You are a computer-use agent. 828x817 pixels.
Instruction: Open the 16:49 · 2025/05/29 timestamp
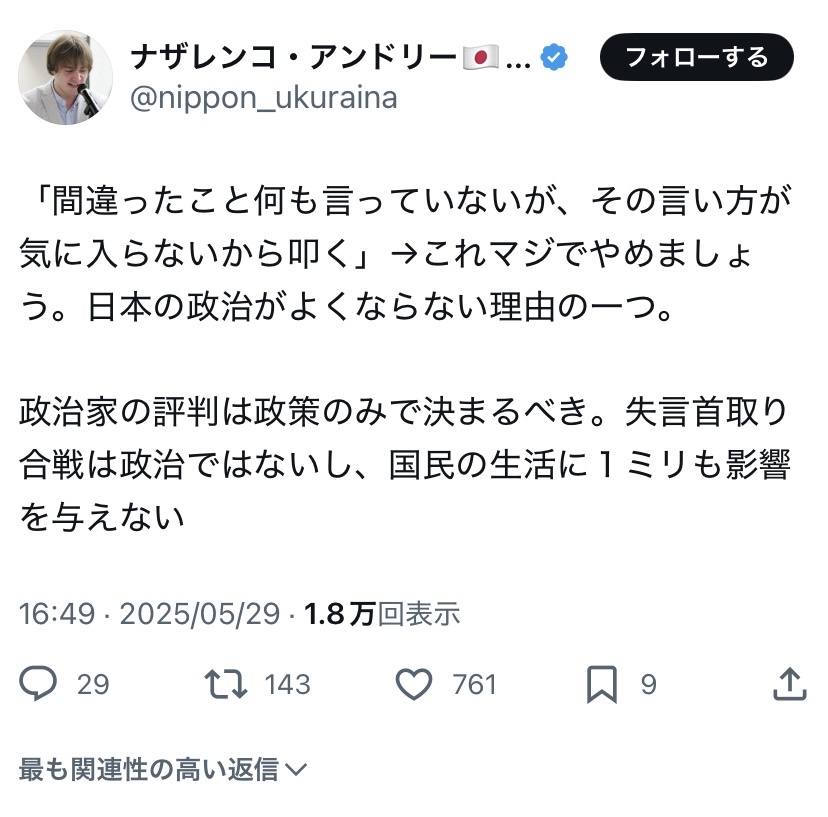pos(149,614)
